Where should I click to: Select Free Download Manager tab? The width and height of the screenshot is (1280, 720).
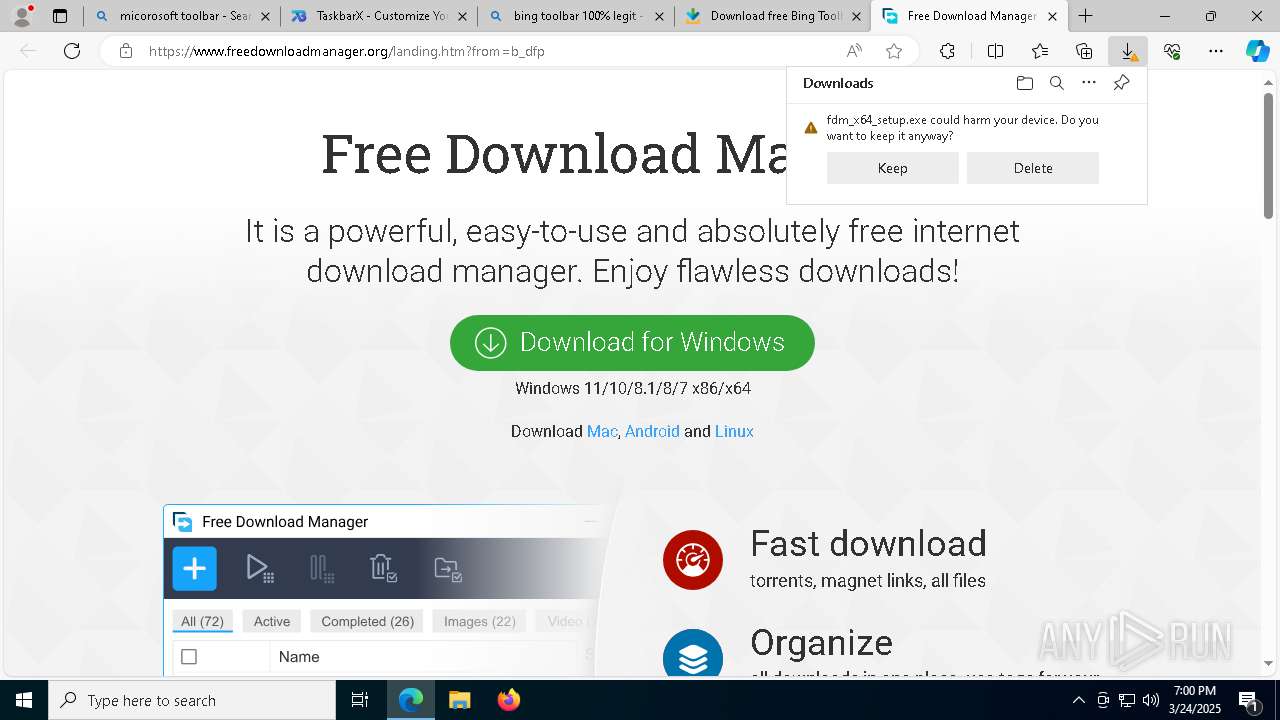(968, 16)
